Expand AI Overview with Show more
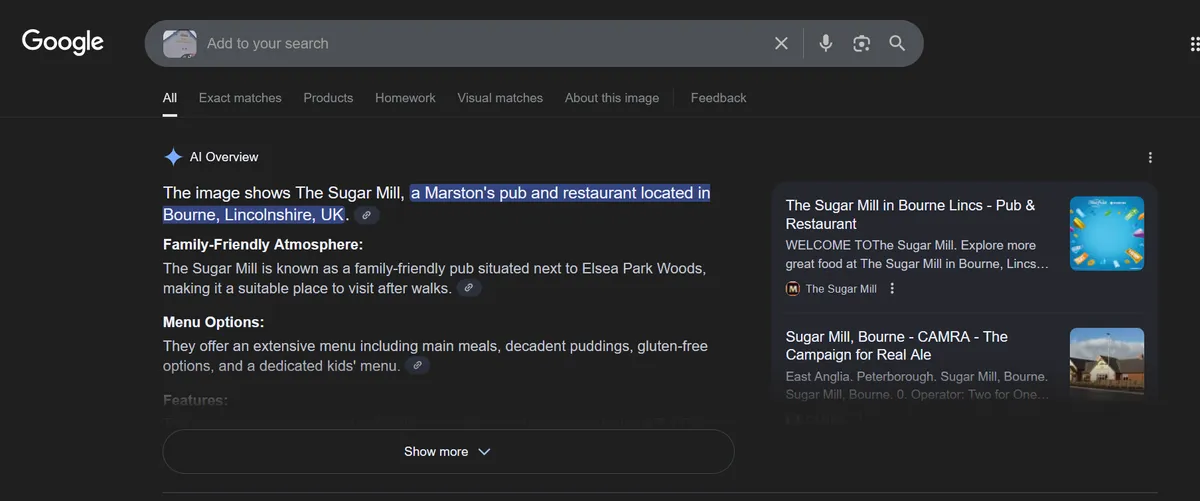Screen dimensions: 1200x501 tap(448, 452)
